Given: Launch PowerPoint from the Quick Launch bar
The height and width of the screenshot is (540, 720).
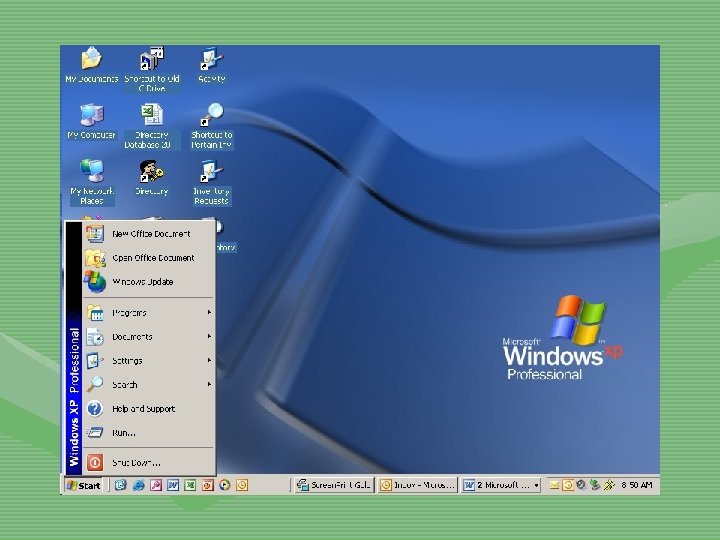Looking at the screenshot, I should [208, 485].
